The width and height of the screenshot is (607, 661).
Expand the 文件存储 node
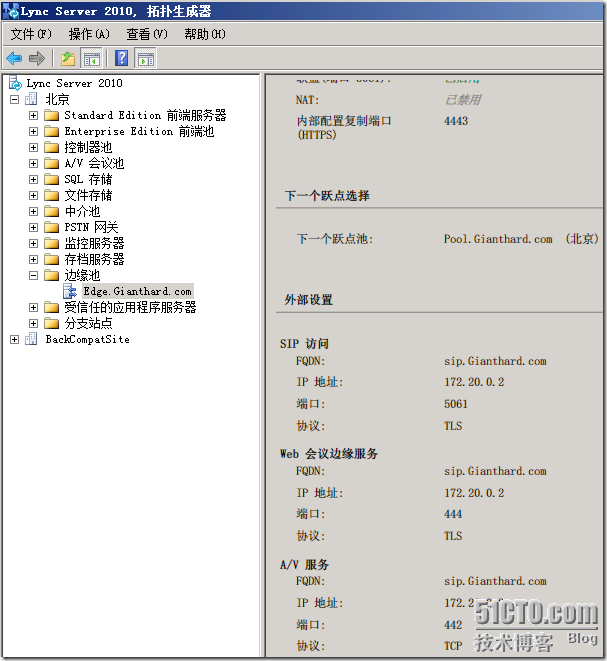point(33,196)
